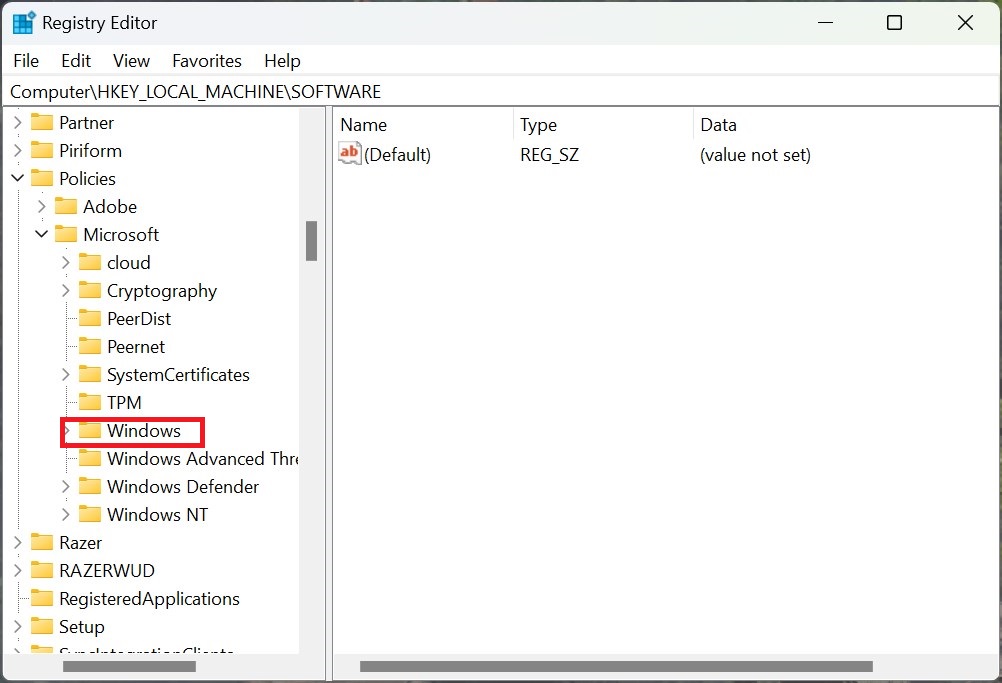Click the Name column header
The height and width of the screenshot is (683, 1002).
423,125
